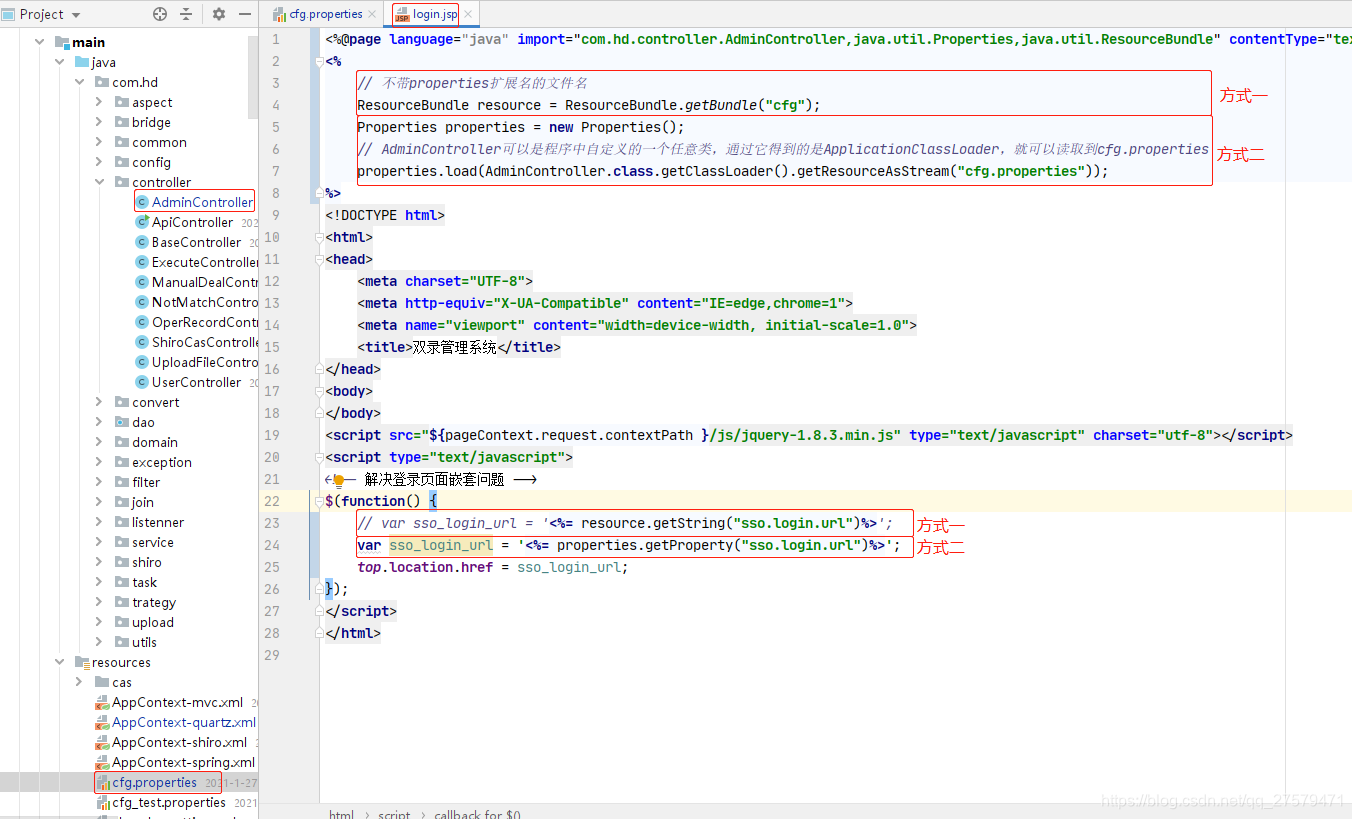The image size is (1352, 819).
Task: Click the resources folder icon
Action: 82,662
